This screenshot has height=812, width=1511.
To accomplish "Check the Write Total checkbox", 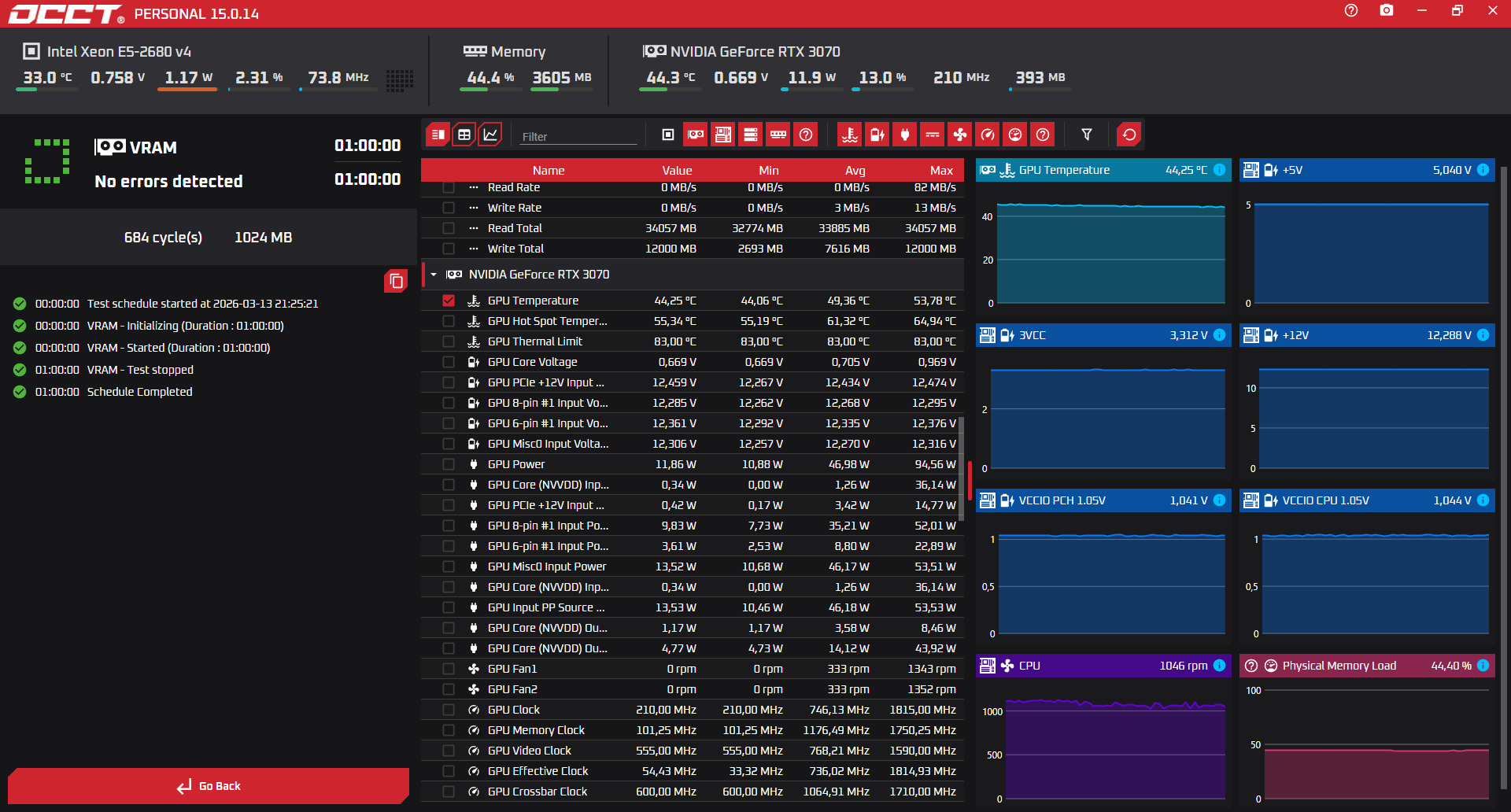I will click(449, 249).
